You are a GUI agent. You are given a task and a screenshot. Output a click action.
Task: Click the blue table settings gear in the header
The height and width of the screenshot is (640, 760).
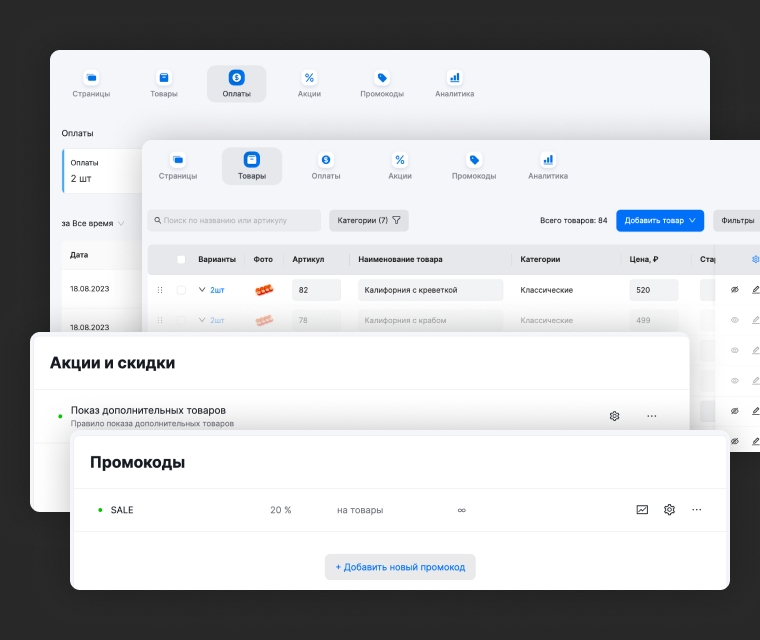pyautogui.click(x=755, y=259)
